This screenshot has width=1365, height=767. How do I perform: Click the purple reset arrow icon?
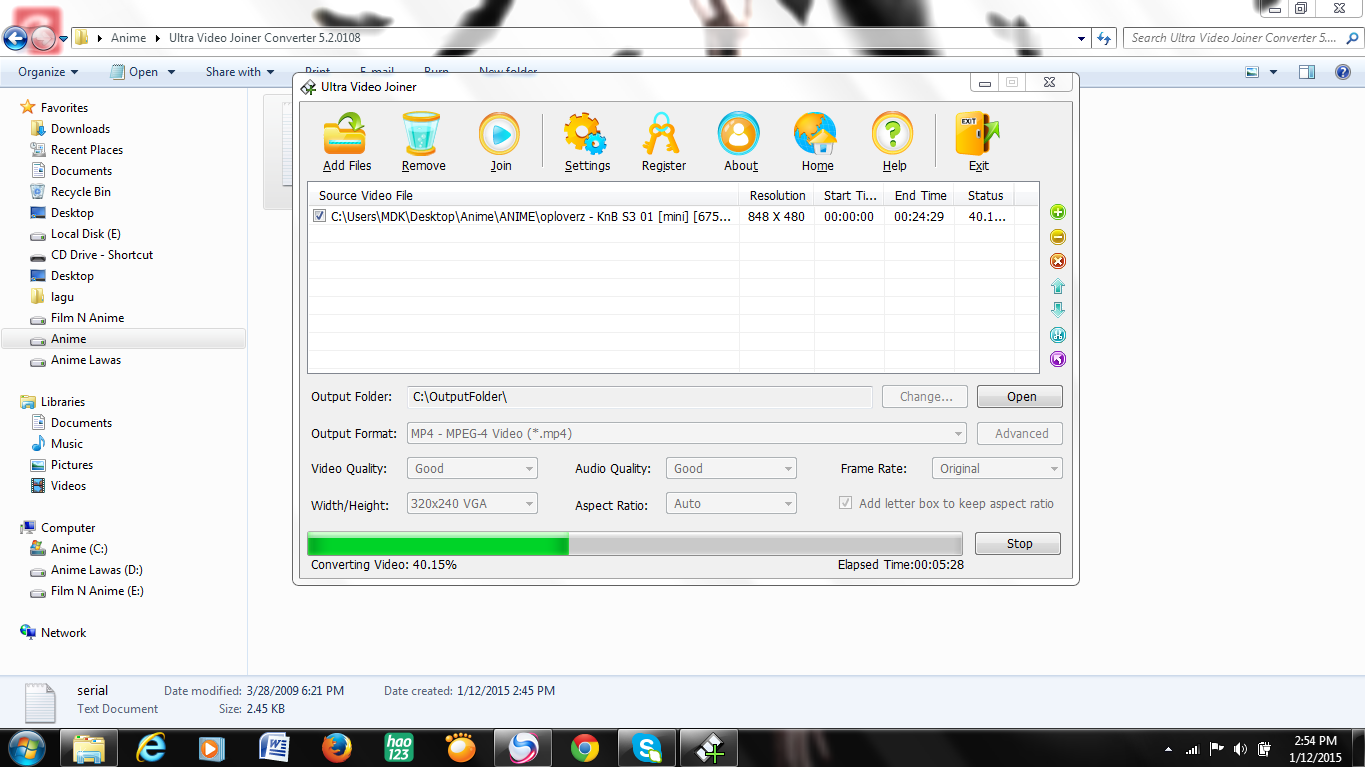tap(1058, 359)
